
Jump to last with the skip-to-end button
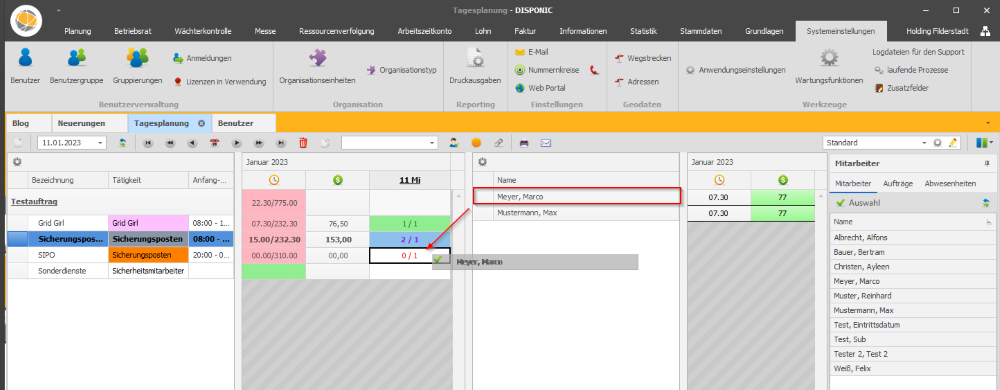coord(281,143)
